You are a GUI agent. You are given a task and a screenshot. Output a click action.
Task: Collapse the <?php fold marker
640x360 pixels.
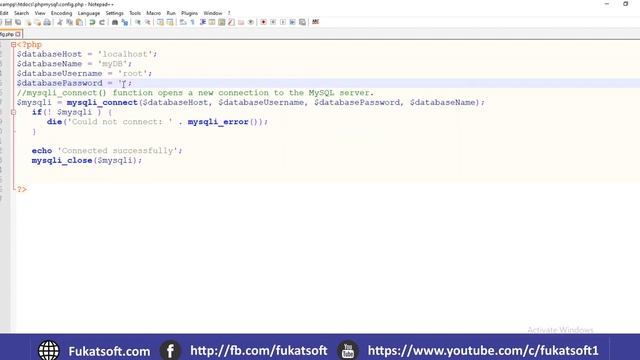click(13, 44)
